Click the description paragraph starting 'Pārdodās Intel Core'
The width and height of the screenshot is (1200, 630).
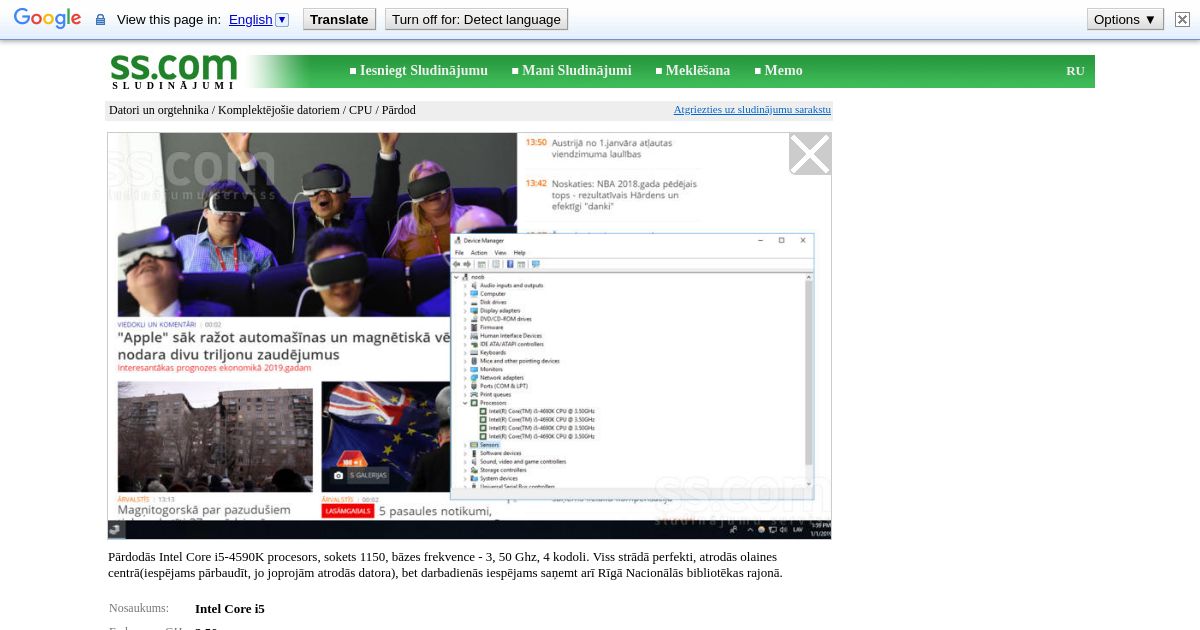click(x=445, y=565)
